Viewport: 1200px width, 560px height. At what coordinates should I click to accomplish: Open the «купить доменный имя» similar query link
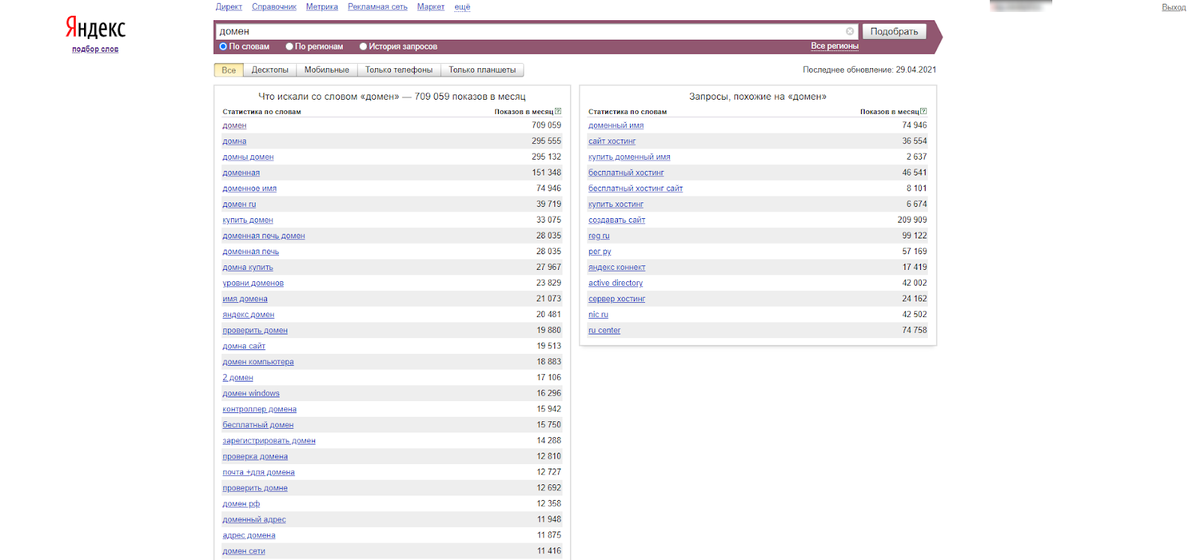(629, 157)
